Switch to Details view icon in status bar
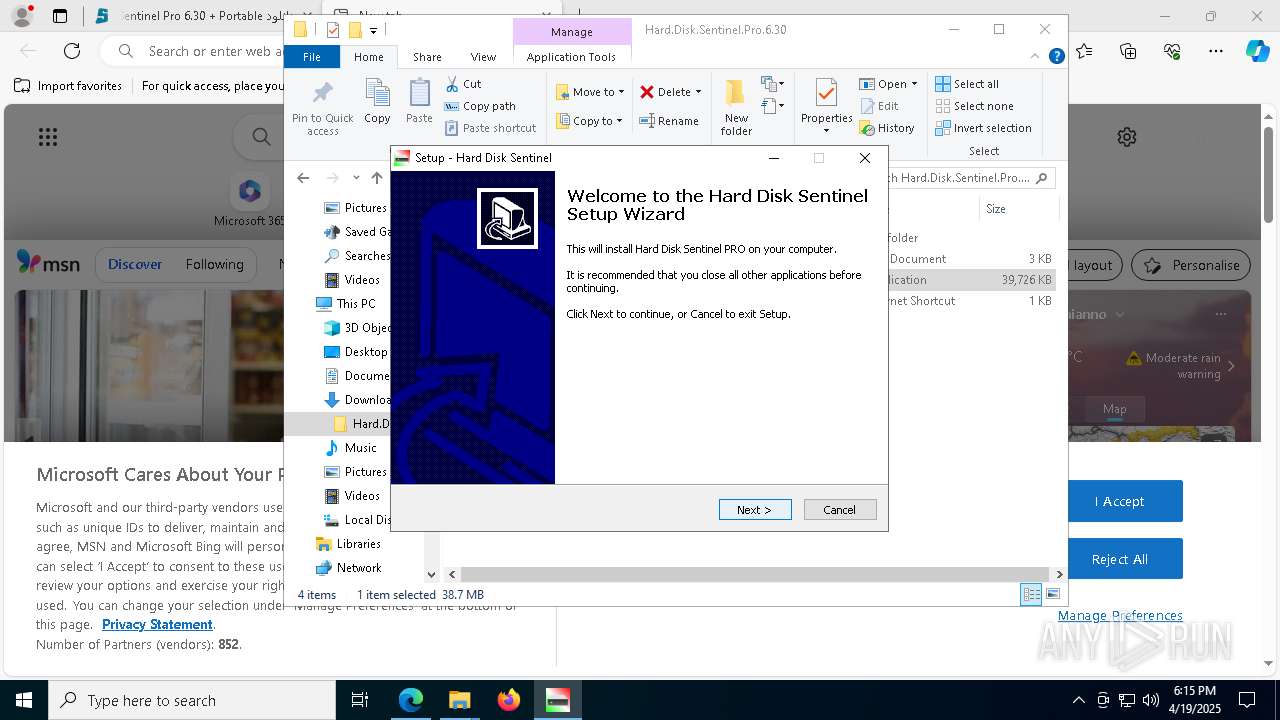 click(1031, 595)
